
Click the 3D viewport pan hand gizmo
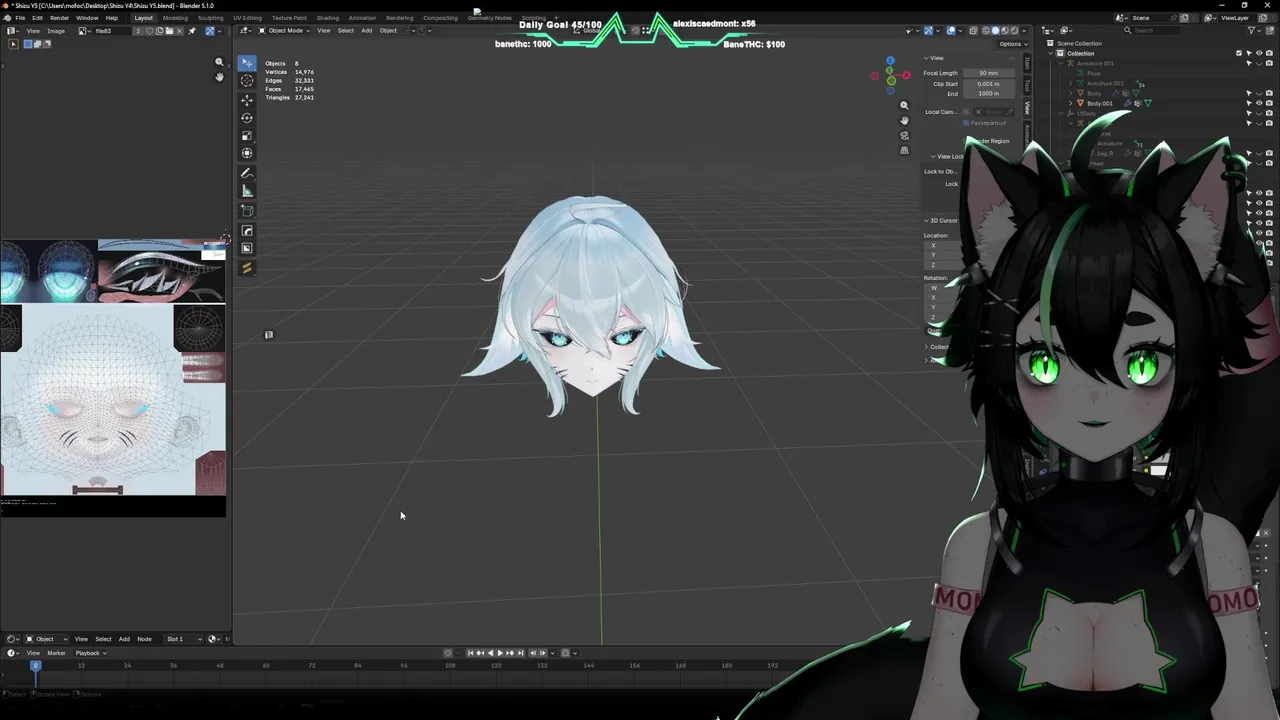pos(904,120)
